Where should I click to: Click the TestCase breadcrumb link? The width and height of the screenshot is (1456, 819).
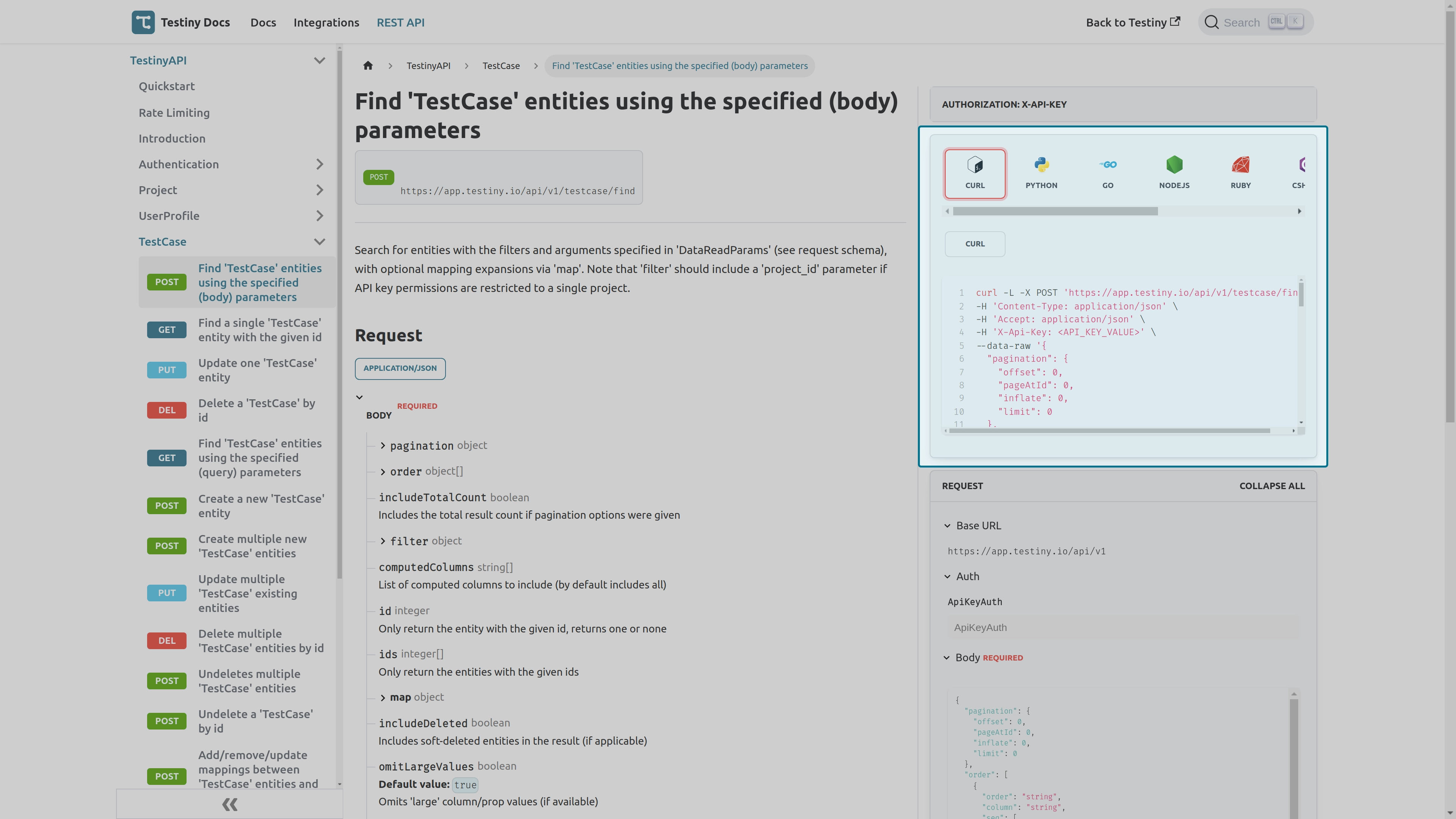point(500,65)
